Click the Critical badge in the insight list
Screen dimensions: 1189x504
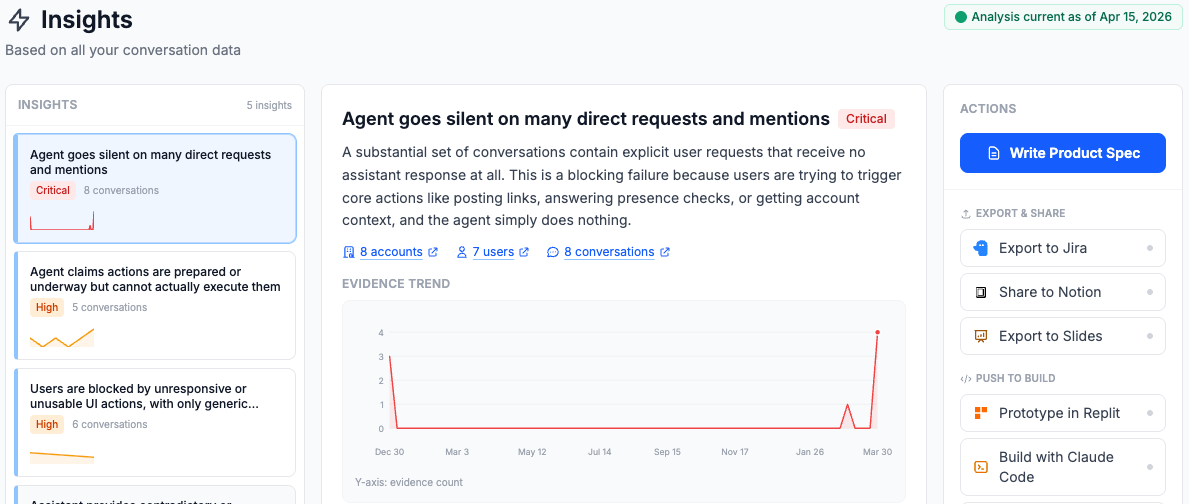[x=53, y=190]
